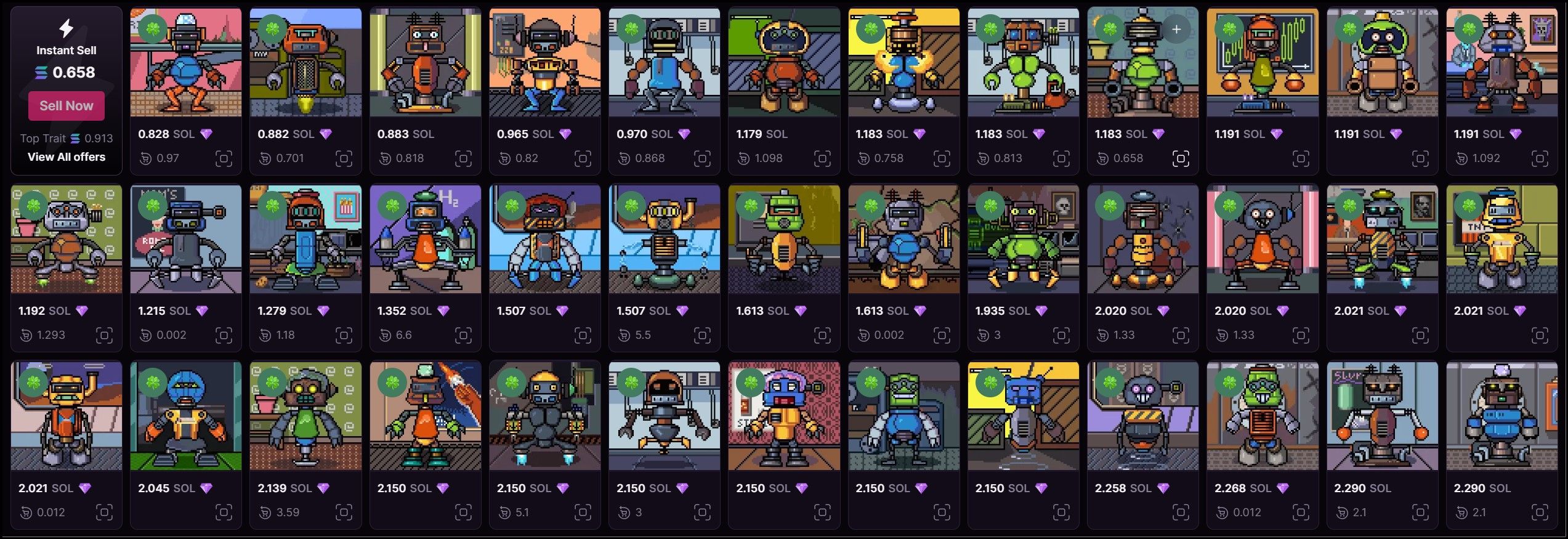Click the scan icon on the 0.828 SOL card
This screenshot has height=539, width=1568.
point(224,159)
